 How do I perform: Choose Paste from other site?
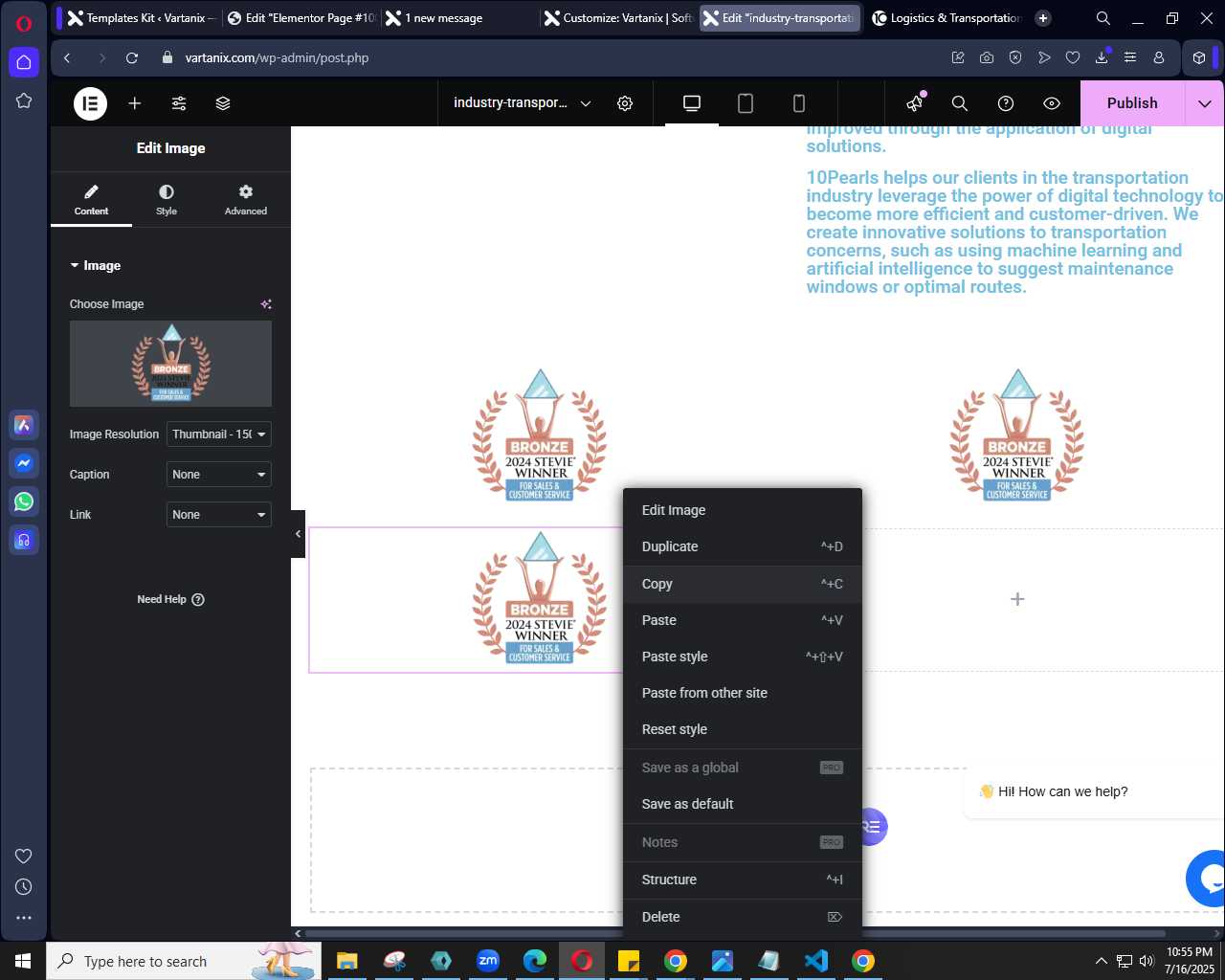743,693
